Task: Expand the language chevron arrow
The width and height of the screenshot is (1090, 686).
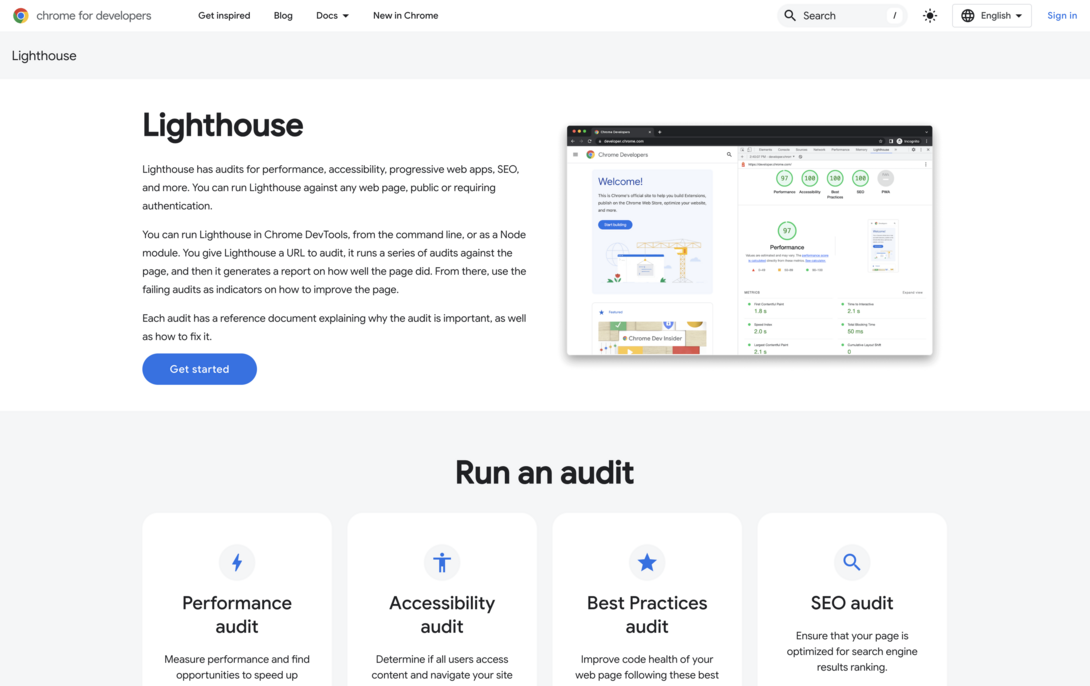Action: (x=1017, y=15)
